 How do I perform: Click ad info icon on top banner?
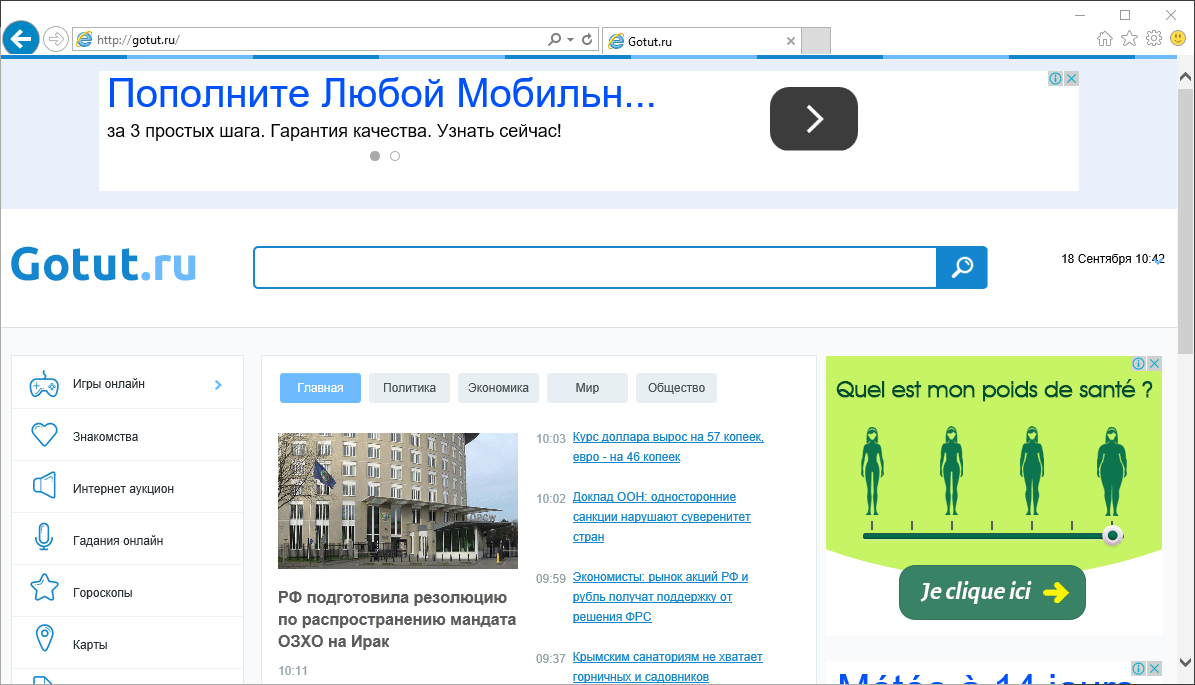coord(1056,78)
